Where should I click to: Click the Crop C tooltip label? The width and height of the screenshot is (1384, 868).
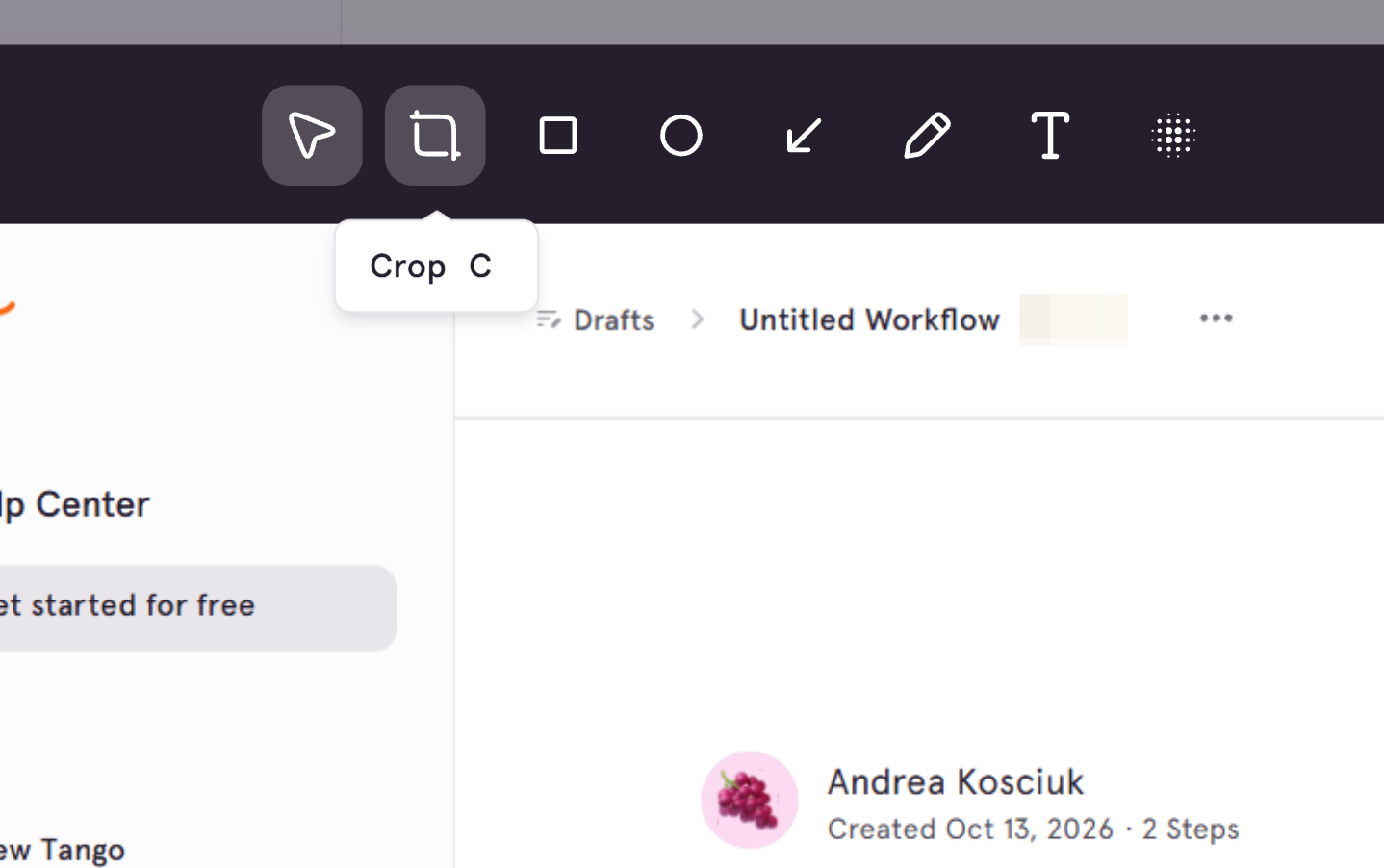[436, 267]
